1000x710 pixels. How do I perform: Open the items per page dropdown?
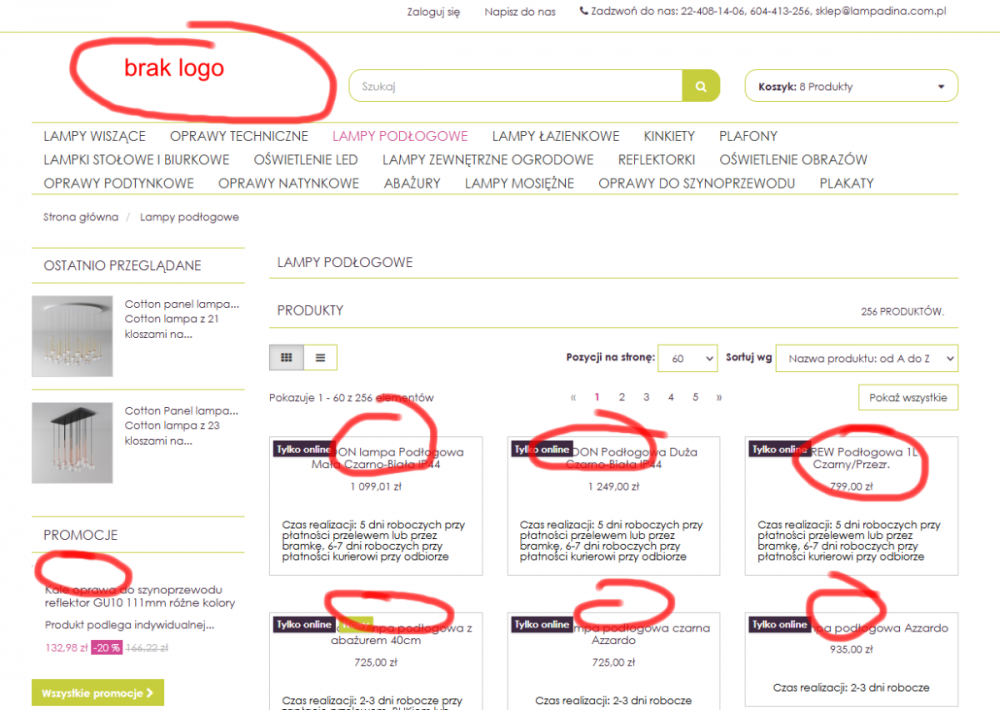(690, 357)
